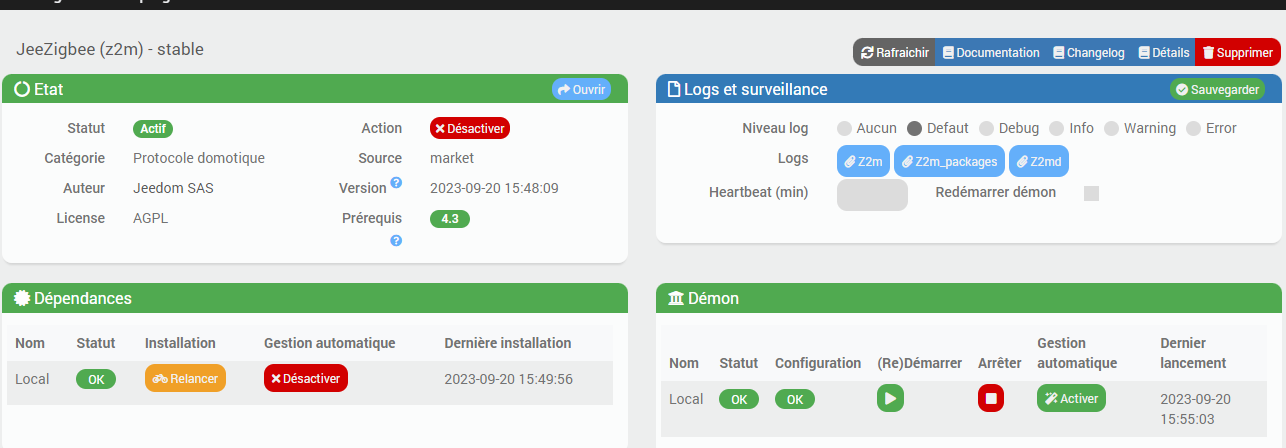Screen dimensions: 1286x448
Task: Select the Aucun log level
Action: [844, 129]
